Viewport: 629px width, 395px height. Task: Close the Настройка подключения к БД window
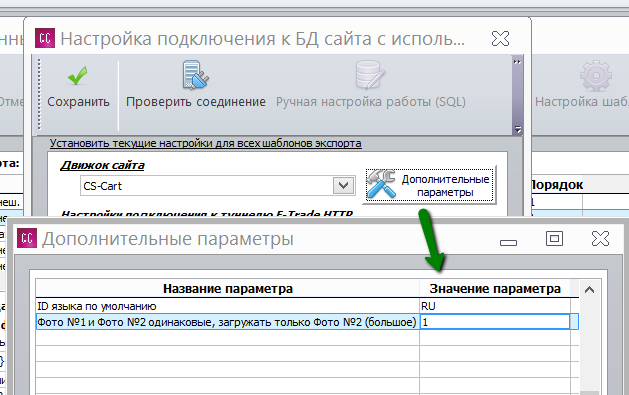(500, 38)
